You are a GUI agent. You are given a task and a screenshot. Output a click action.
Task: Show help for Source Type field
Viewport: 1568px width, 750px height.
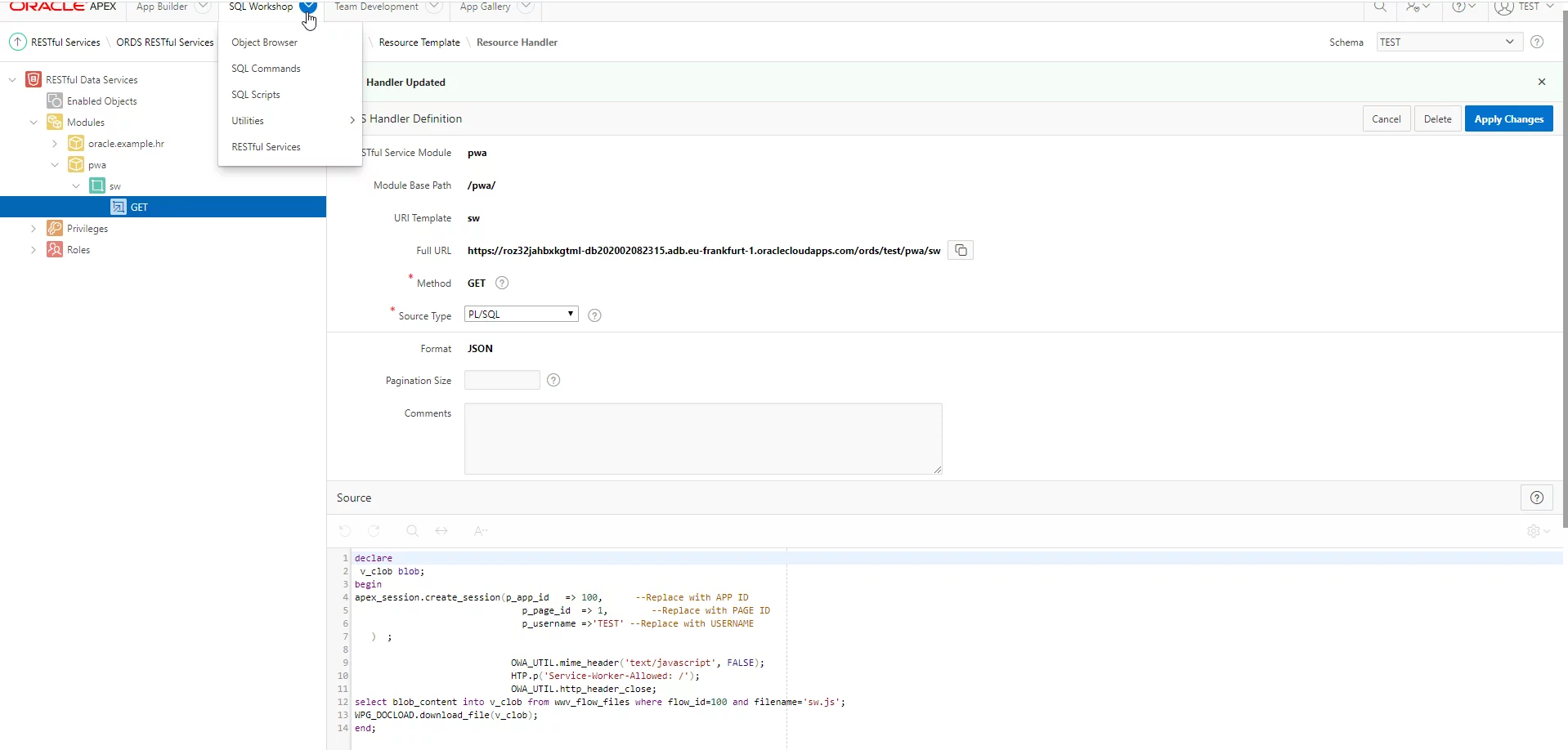click(594, 315)
